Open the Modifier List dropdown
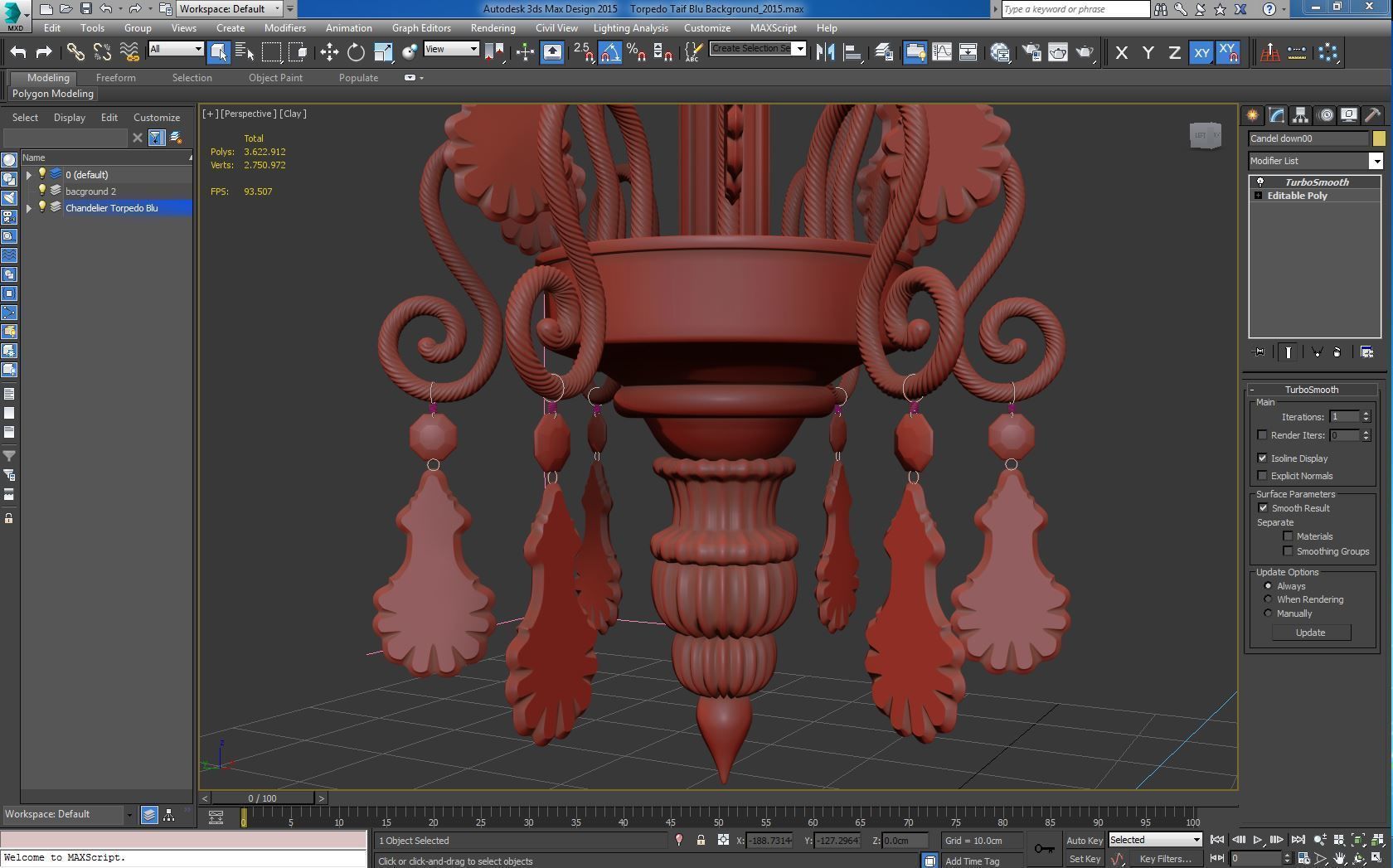This screenshot has width=1393, height=868. 1316,161
